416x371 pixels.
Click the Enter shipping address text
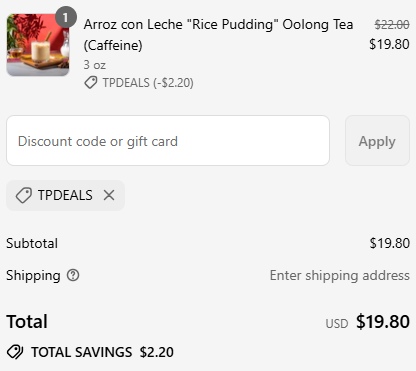tap(340, 276)
